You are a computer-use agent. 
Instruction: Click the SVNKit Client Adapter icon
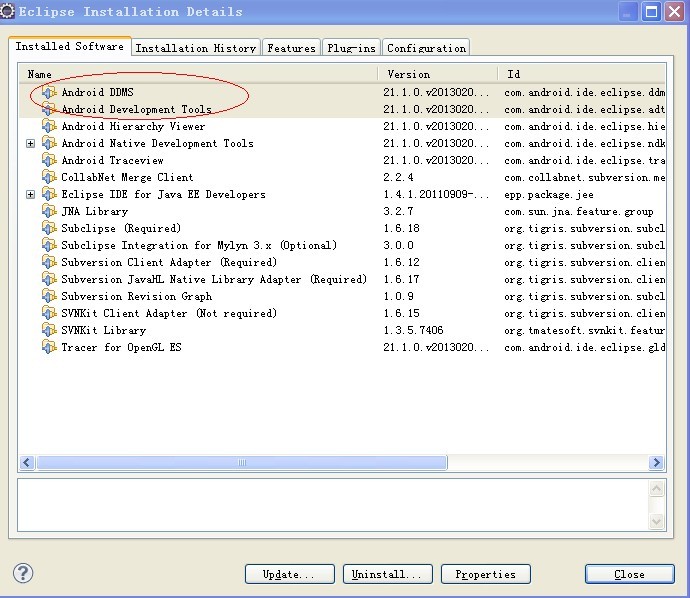point(49,313)
